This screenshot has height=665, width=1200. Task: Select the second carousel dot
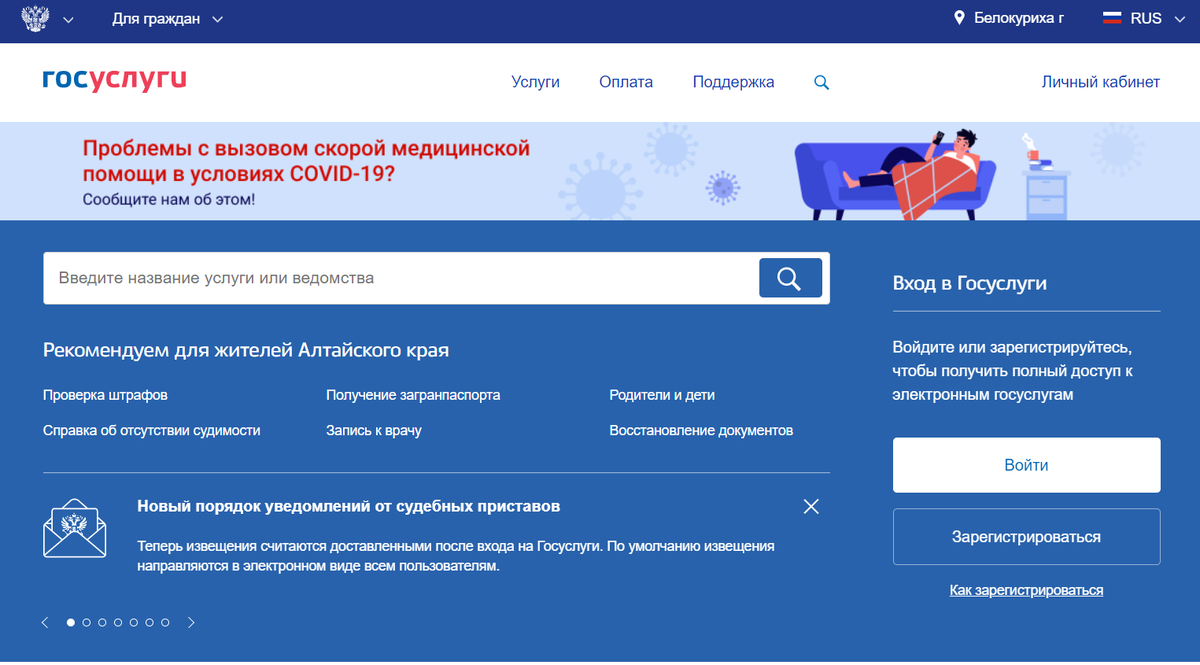pos(86,621)
